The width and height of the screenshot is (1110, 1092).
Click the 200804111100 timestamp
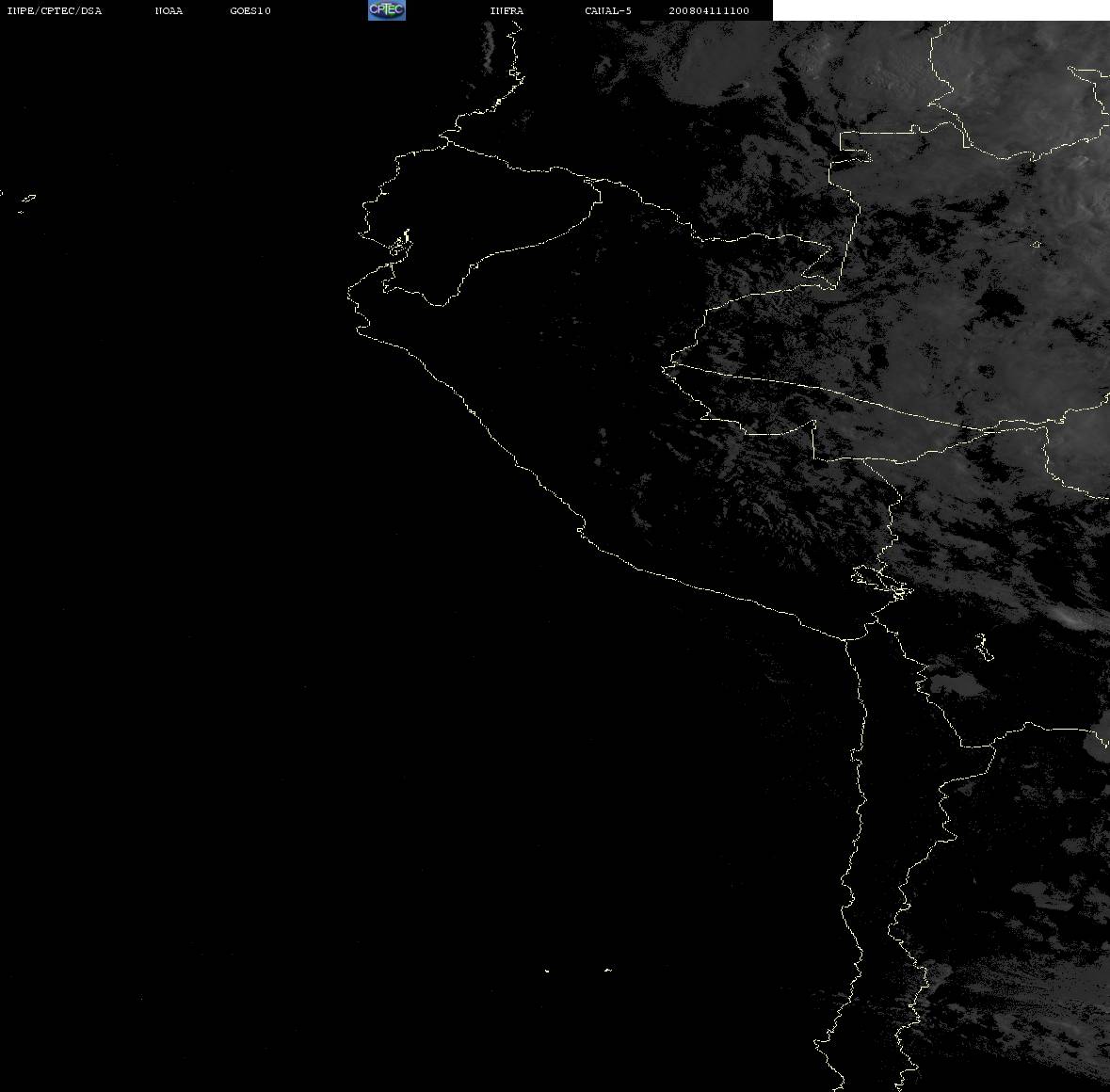click(x=709, y=10)
